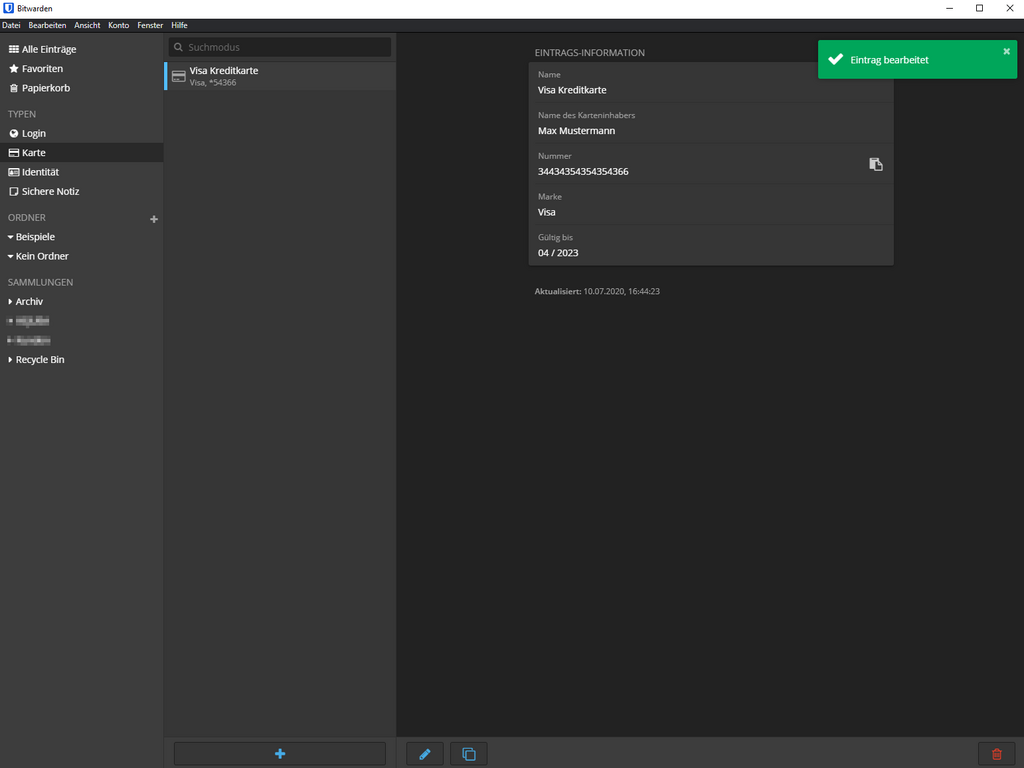Copy the card number with the copy icon
The width and height of the screenshot is (1024, 768).
876,165
